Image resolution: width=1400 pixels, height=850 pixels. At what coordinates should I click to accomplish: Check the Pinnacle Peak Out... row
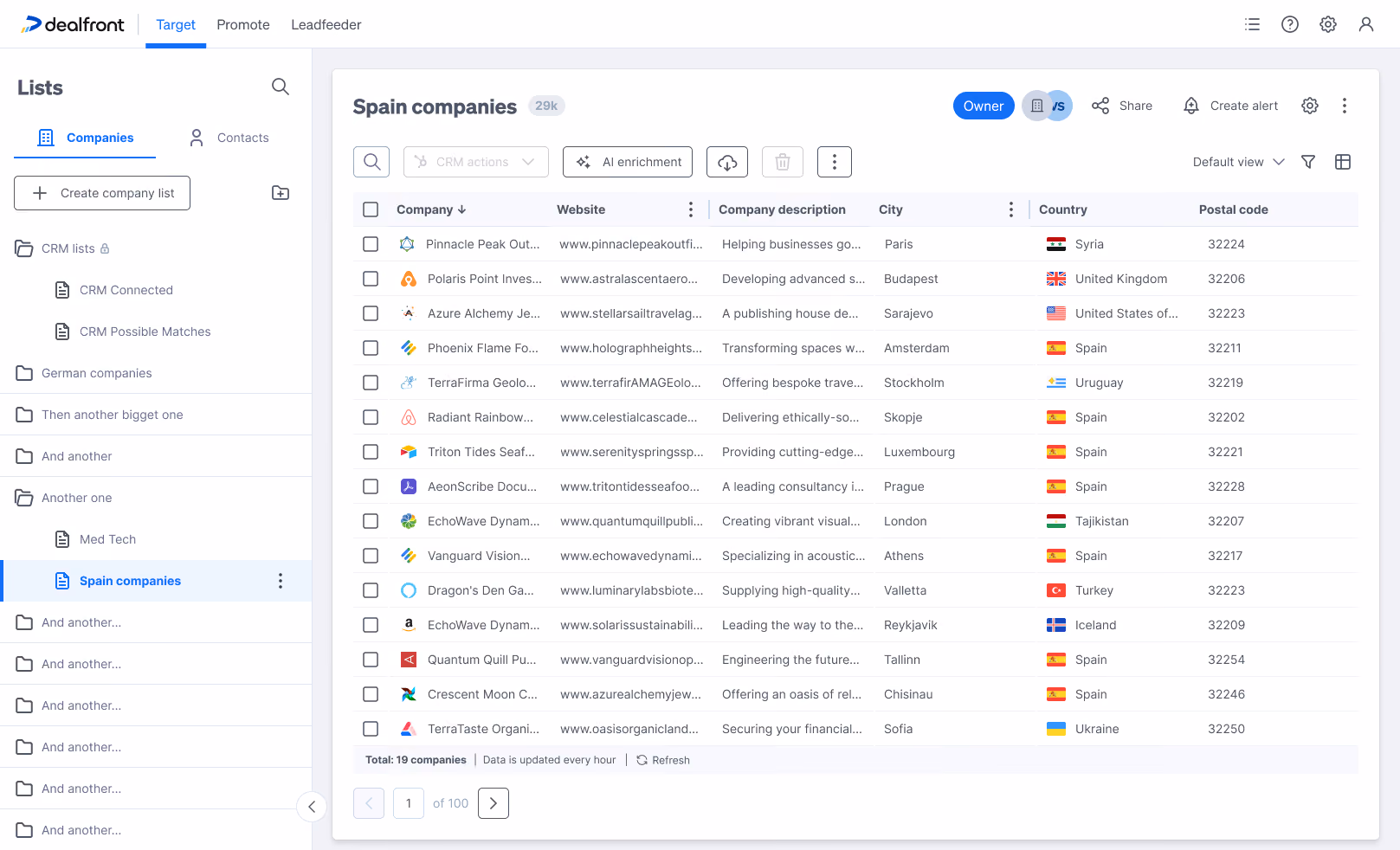tap(371, 244)
